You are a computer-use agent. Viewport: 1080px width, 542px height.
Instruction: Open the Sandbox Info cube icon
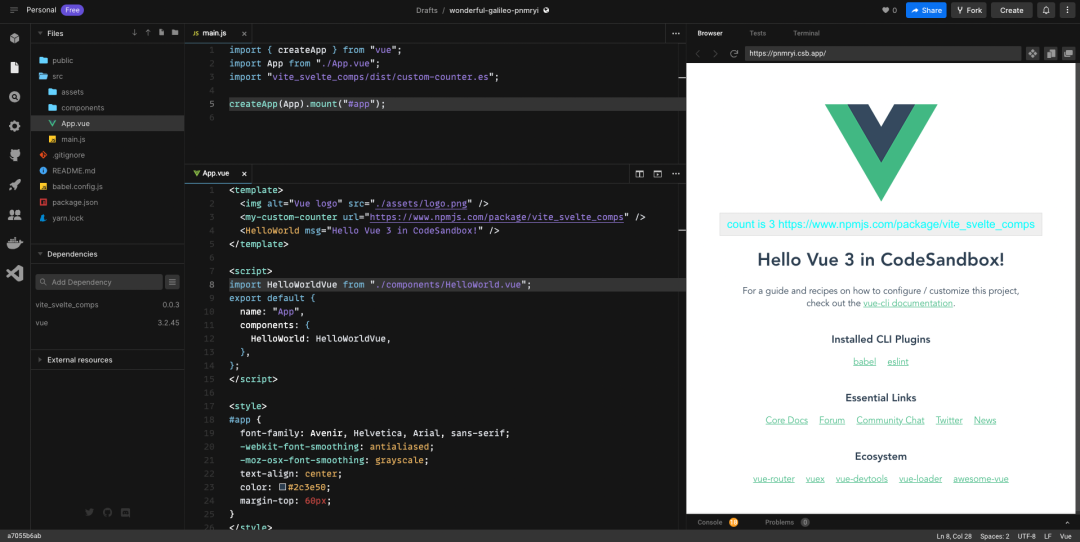pos(14,38)
